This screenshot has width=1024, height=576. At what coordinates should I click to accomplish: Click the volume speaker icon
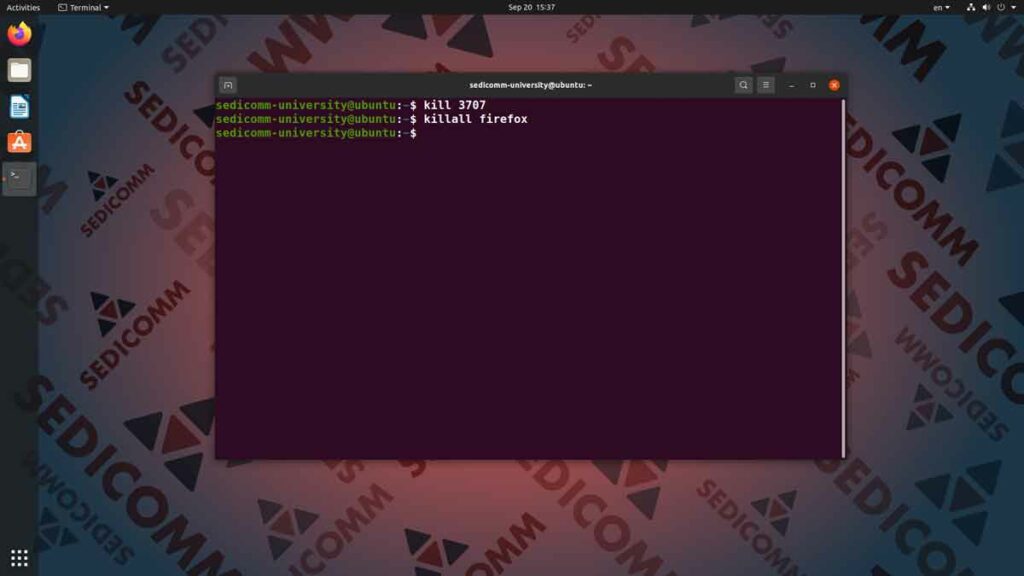click(986, 7)
